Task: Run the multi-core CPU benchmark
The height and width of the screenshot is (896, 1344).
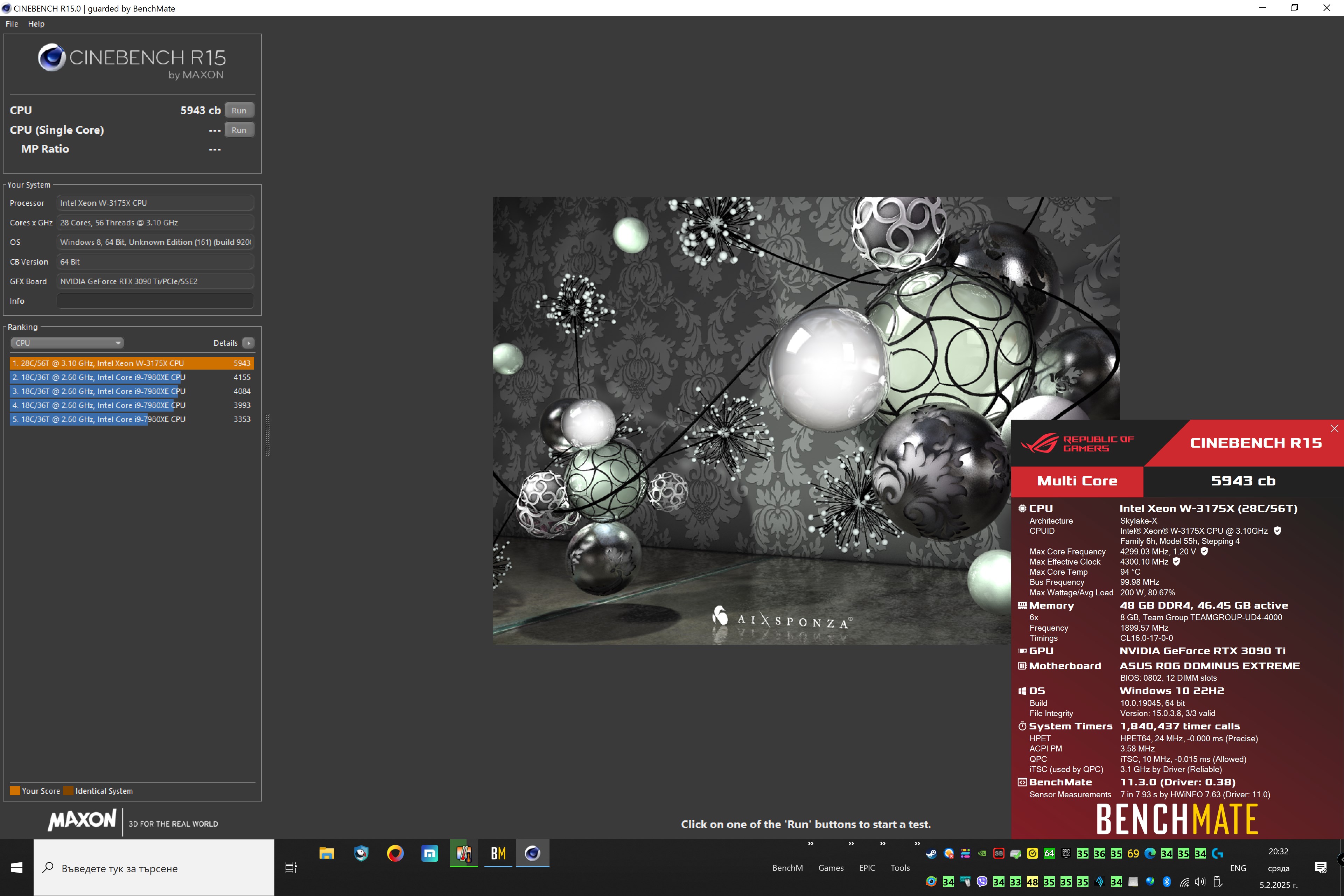Action: pos(239,110)
